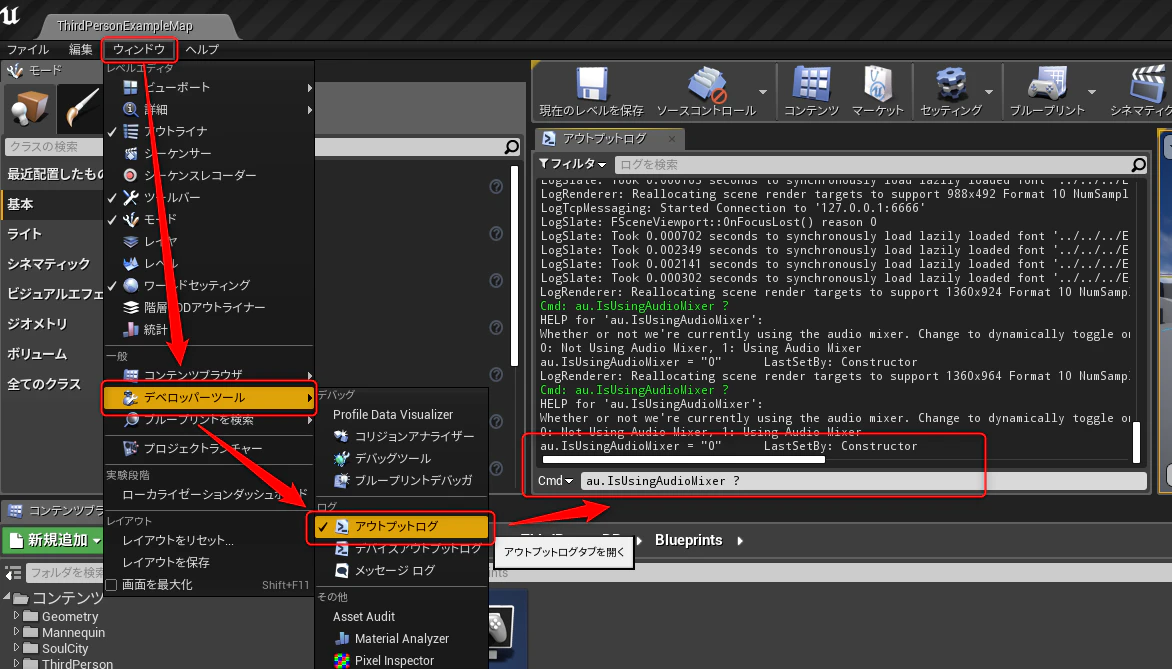Click the Settings (セッティング) gear icon
This screenshot has height=669, width=1172.
click(x=951, y=84)
